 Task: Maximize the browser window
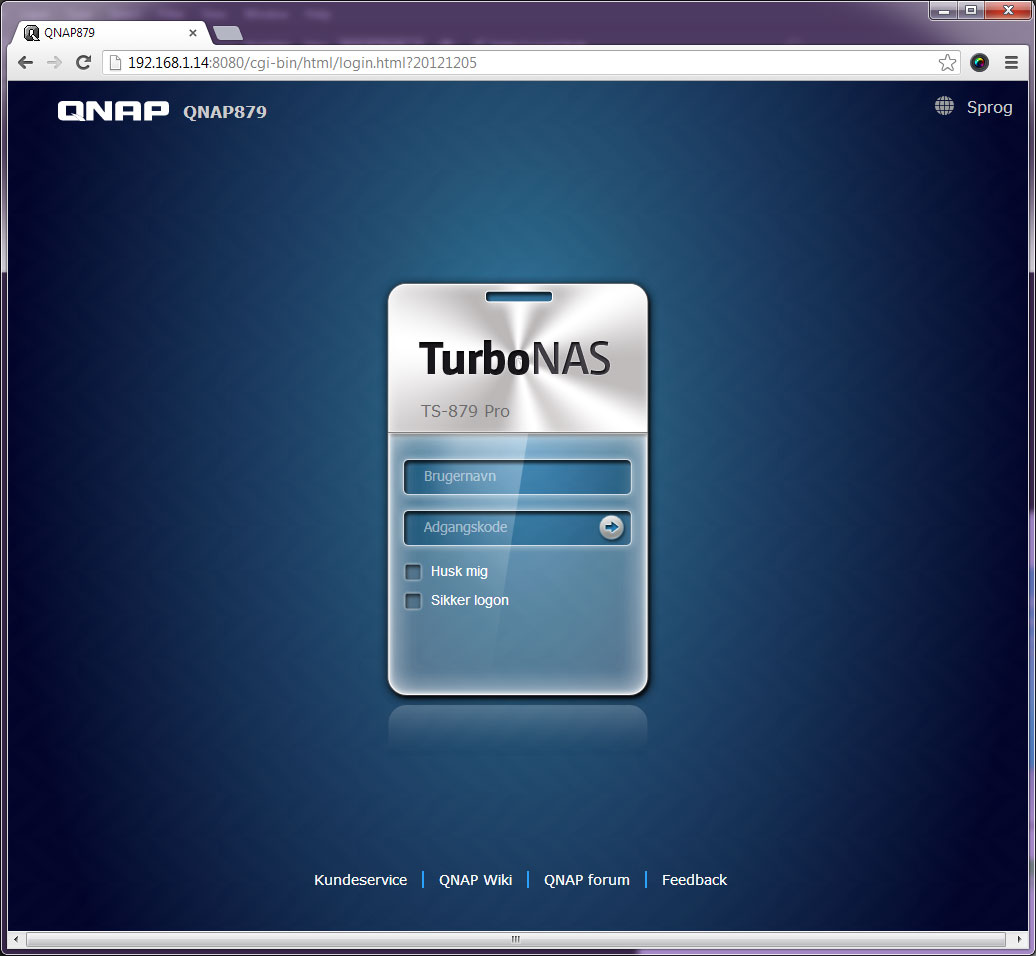click(x=971, y=10)
